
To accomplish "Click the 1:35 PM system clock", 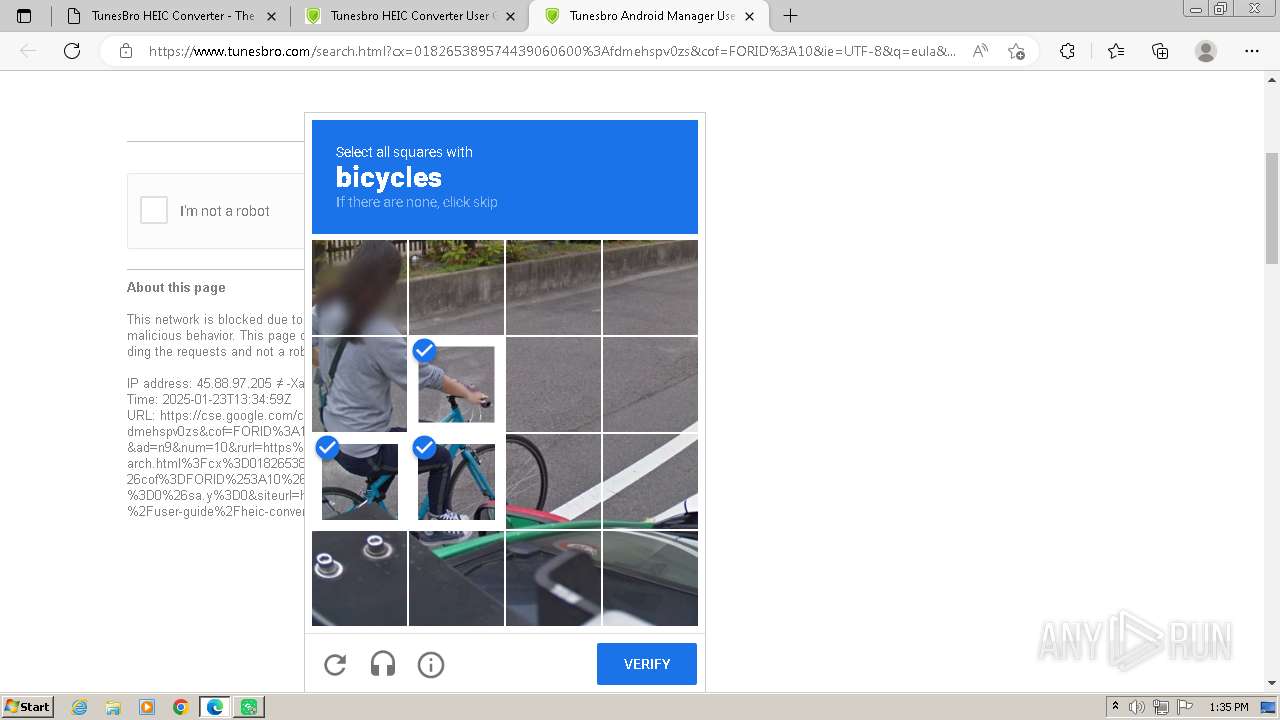I will coord(1229,707).
